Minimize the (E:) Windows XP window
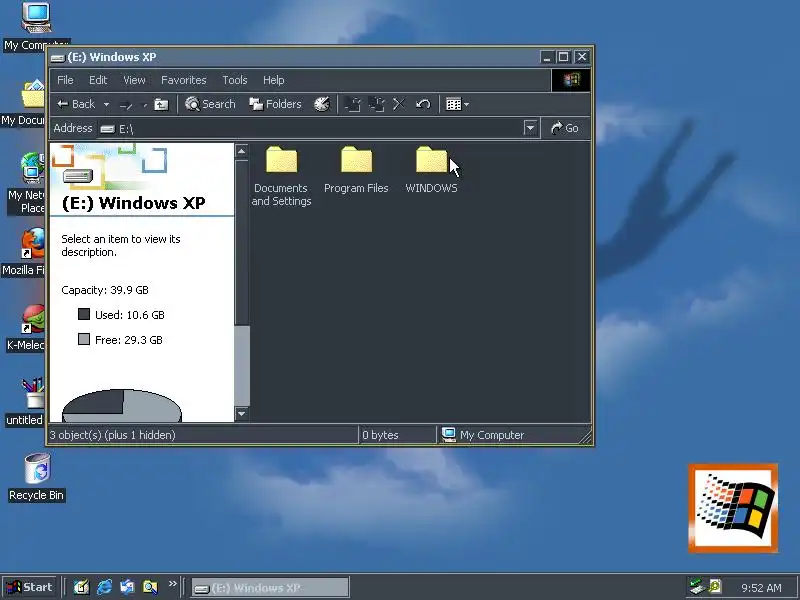 [x=547, y=57]
